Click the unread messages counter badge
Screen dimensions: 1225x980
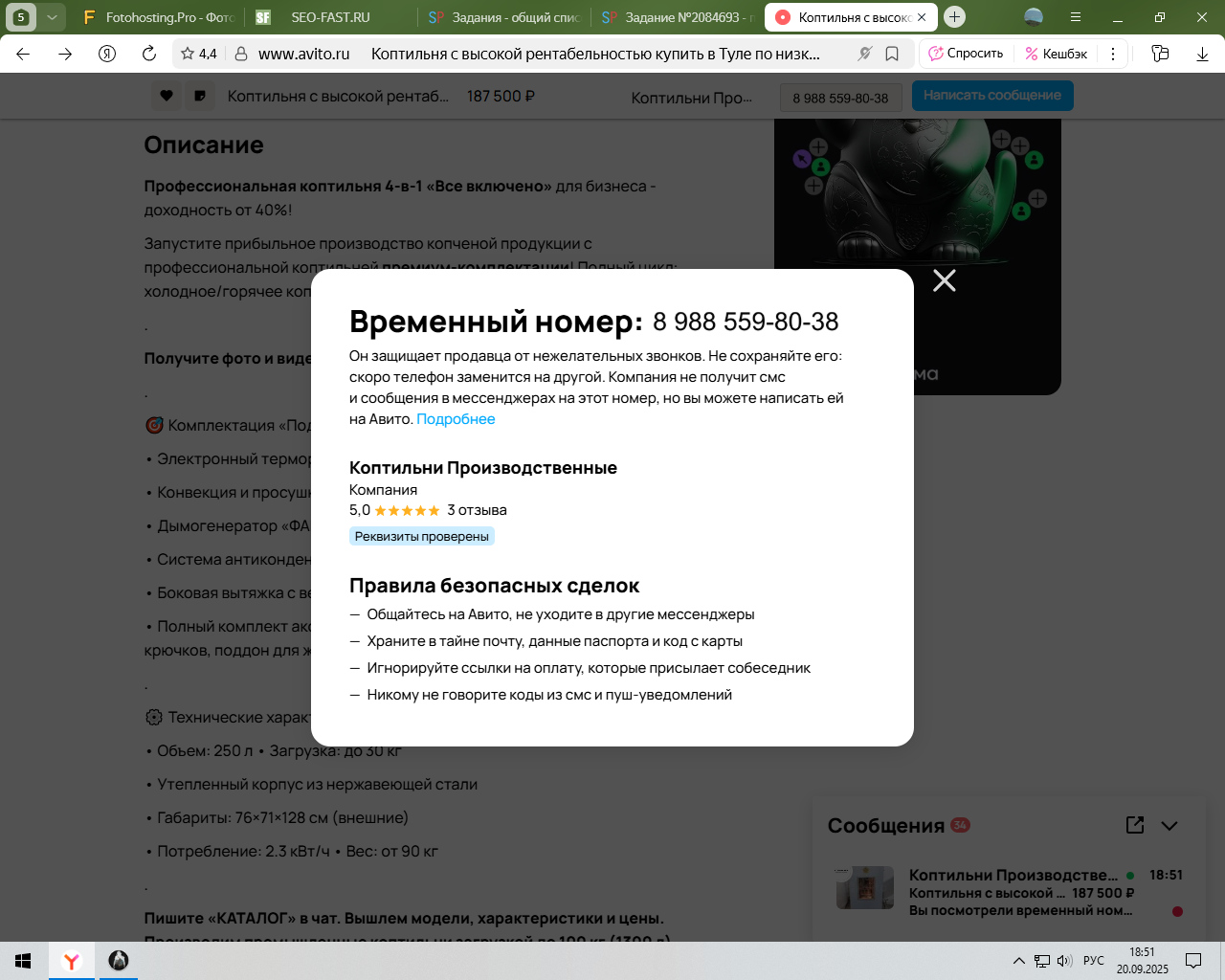pos(960,825)
